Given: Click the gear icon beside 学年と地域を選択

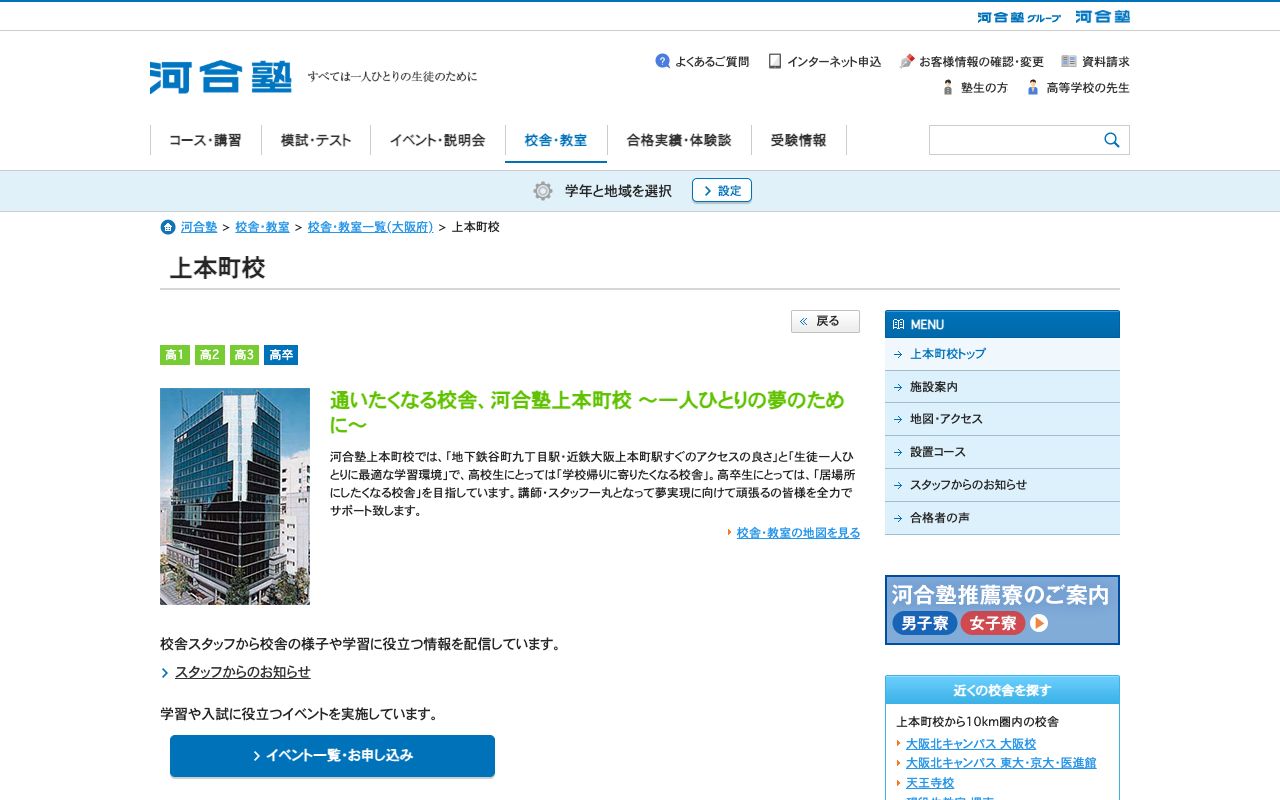Looking at the screenshot, I should tap(543, 191).
